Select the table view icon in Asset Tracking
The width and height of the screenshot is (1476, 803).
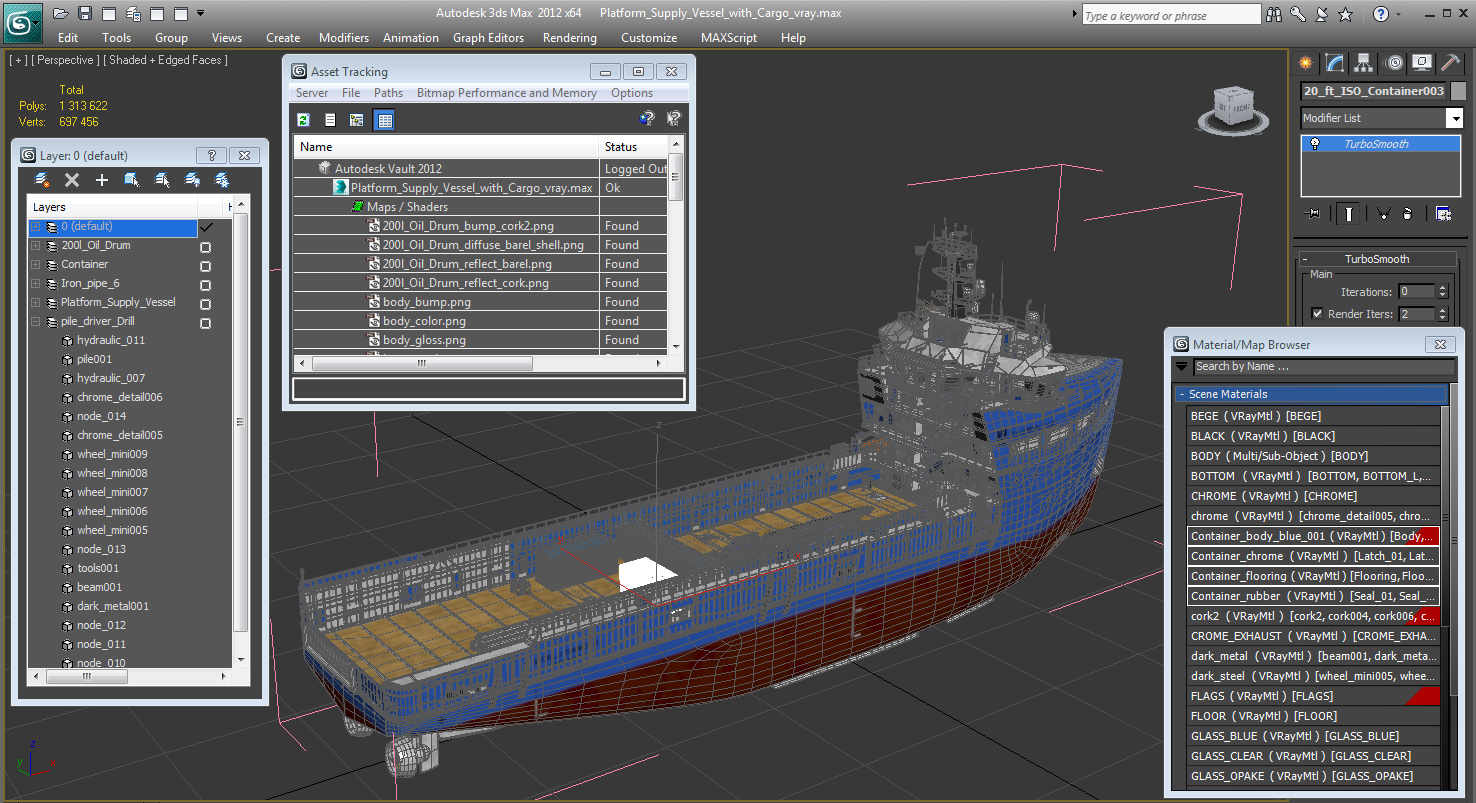click(384, 120)
